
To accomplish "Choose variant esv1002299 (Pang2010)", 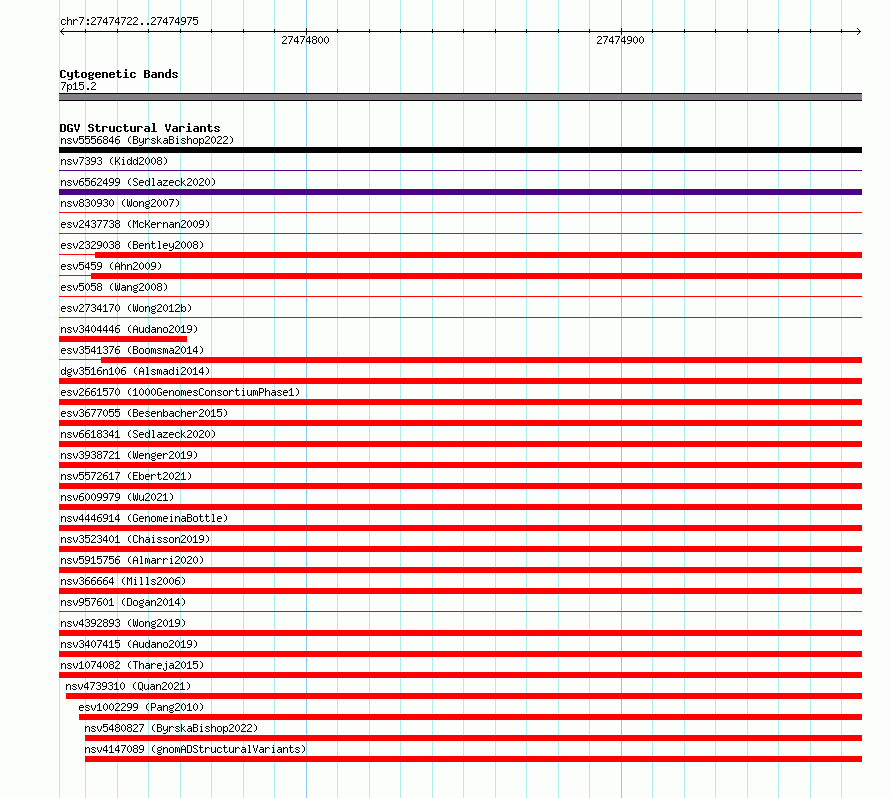I will tap(141, 707).
